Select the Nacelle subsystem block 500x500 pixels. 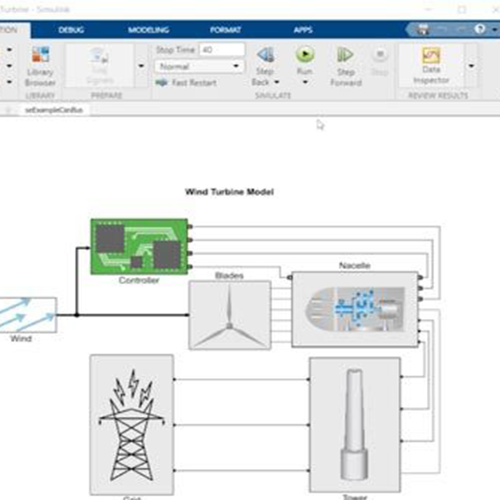(355, 310)
